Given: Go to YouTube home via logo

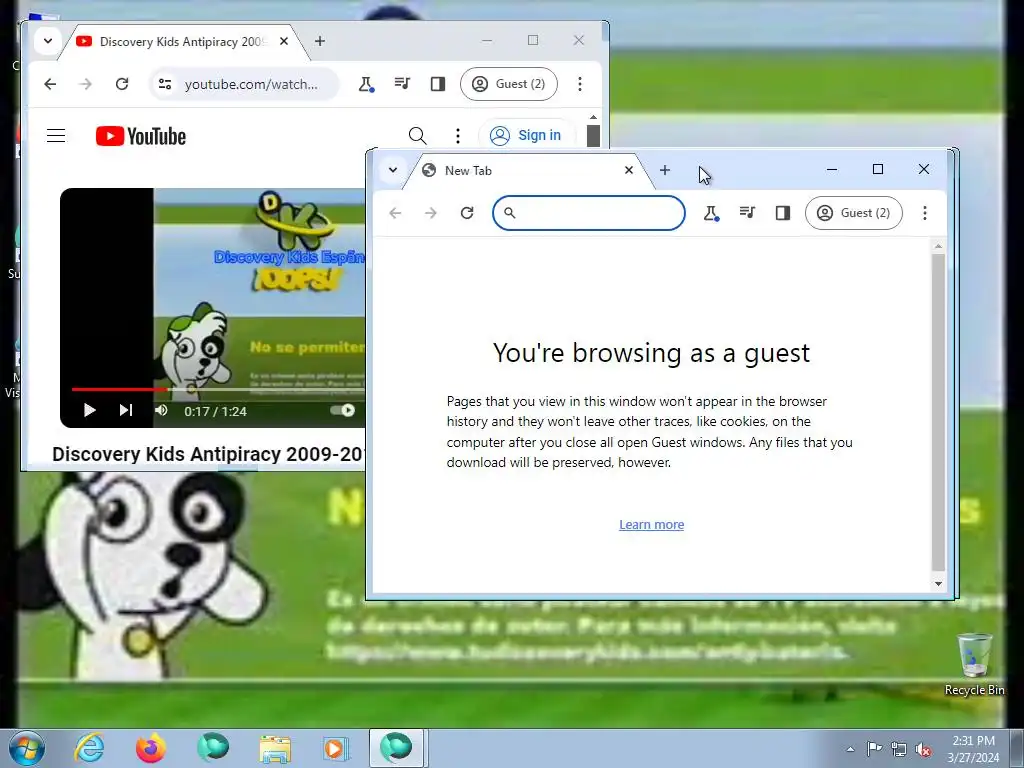Looking at the screenshot, I should 140,136.
